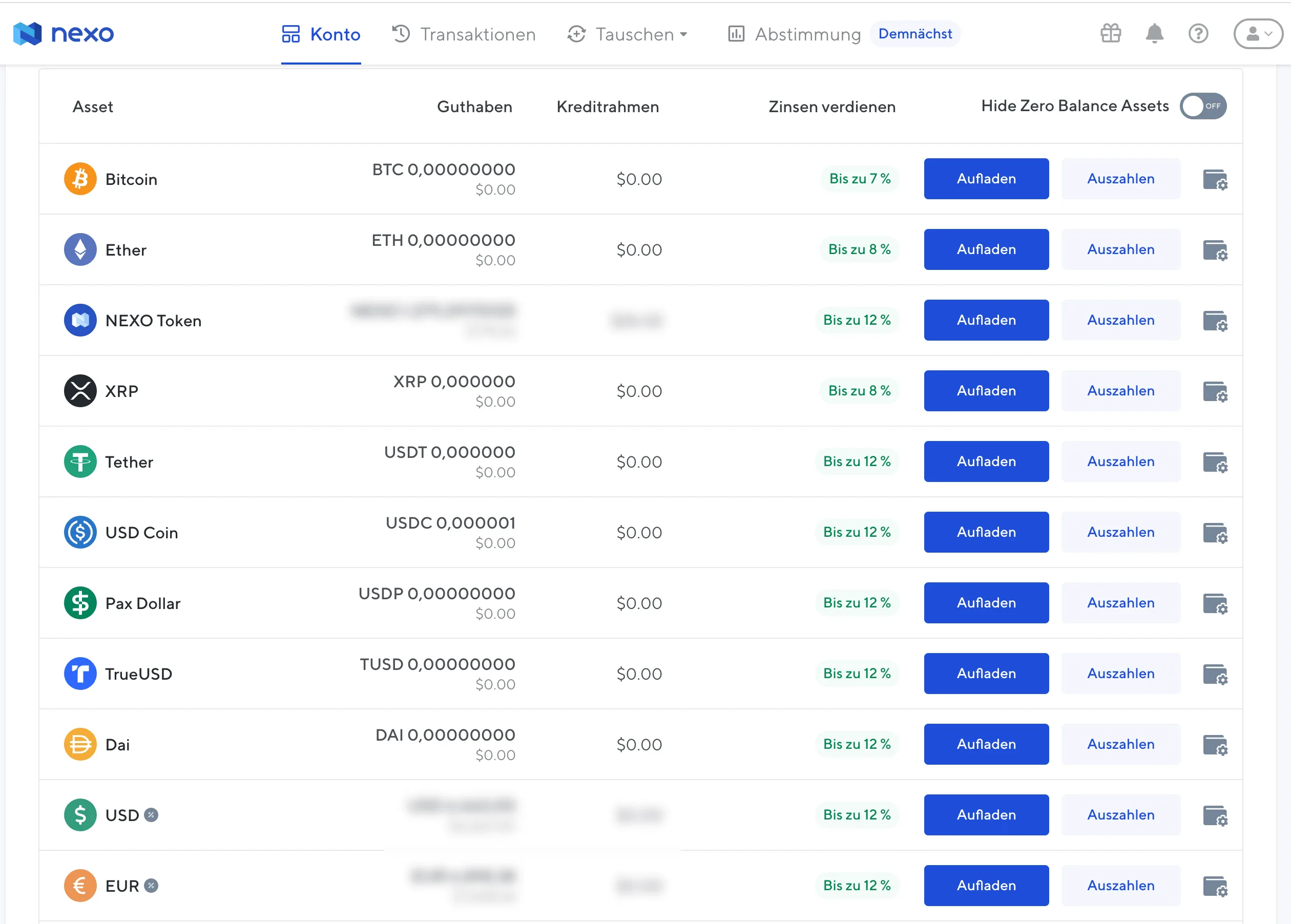Open wallet settings icon for USD Coin

[x=1215, y=533]
